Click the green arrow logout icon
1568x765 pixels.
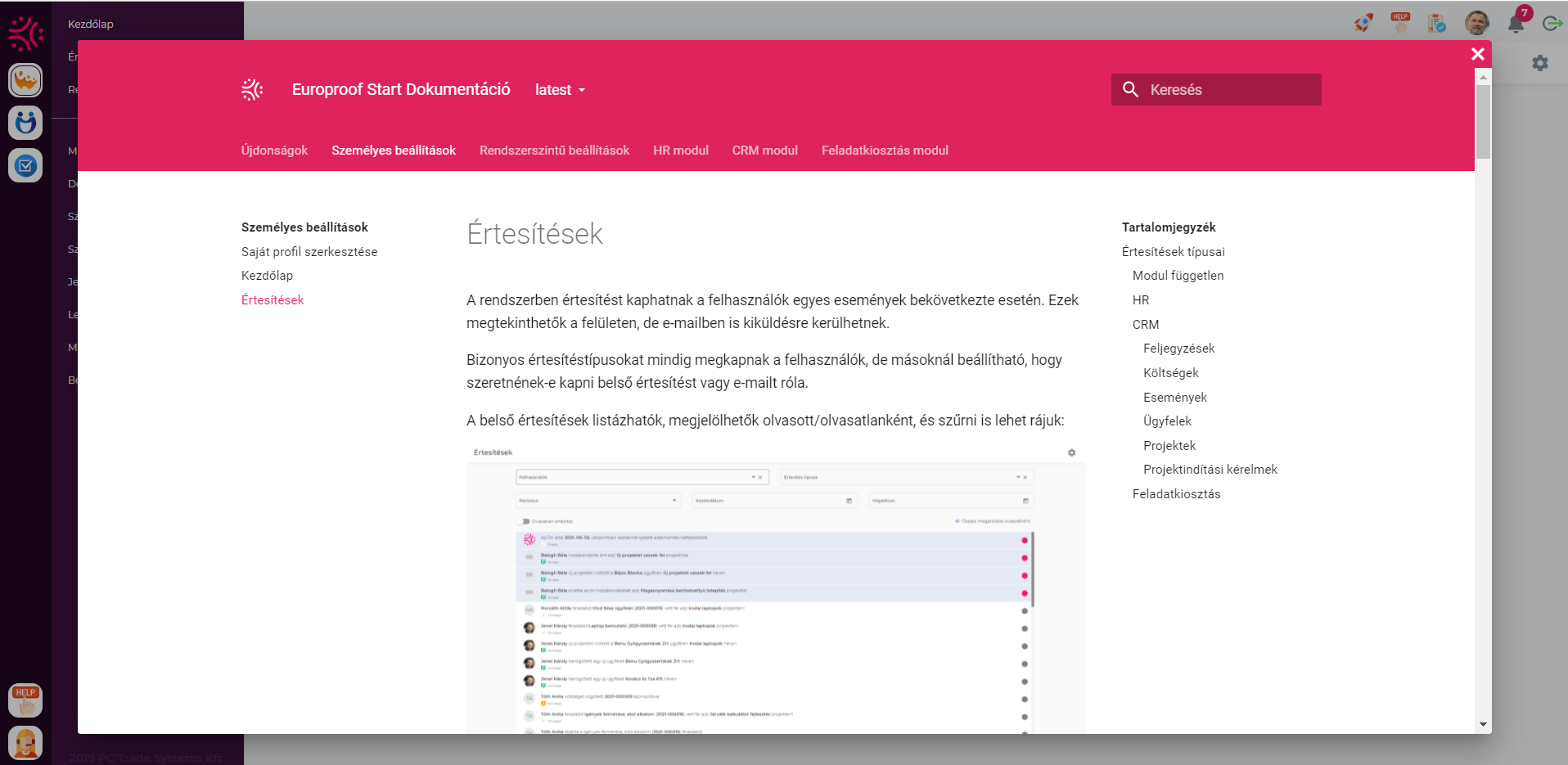click(1552, 23)
